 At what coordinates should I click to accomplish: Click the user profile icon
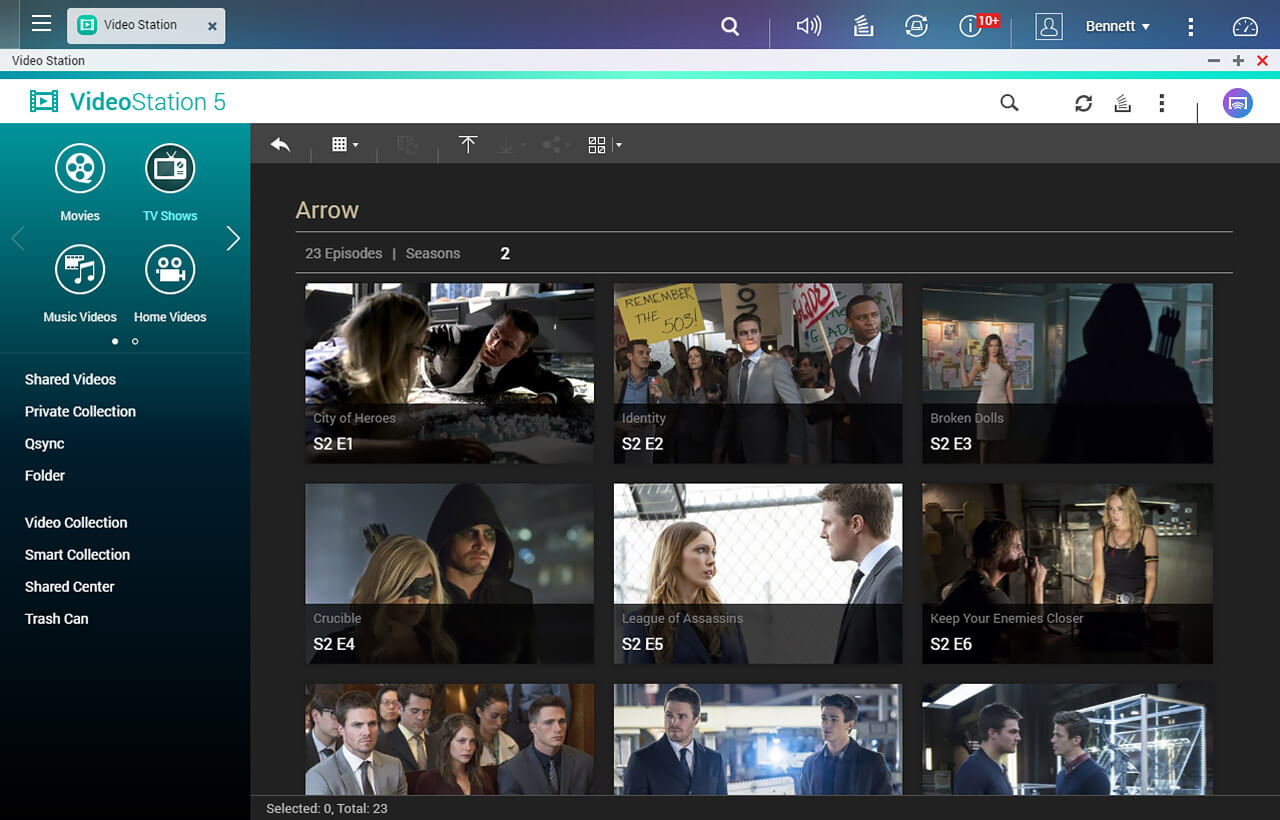point(1048,27)
